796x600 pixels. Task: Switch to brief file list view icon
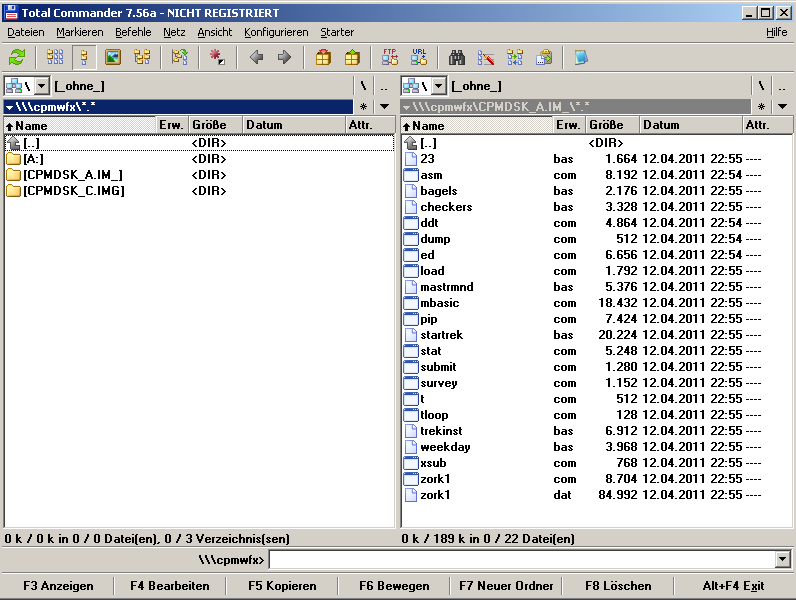55,57
